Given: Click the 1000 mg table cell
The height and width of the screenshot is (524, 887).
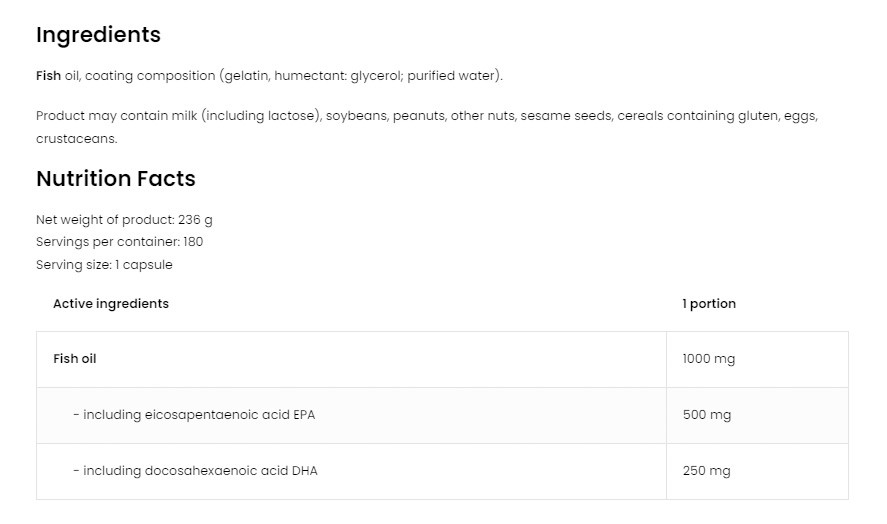Looking at the screenshot, I should (x=708, y=359).
